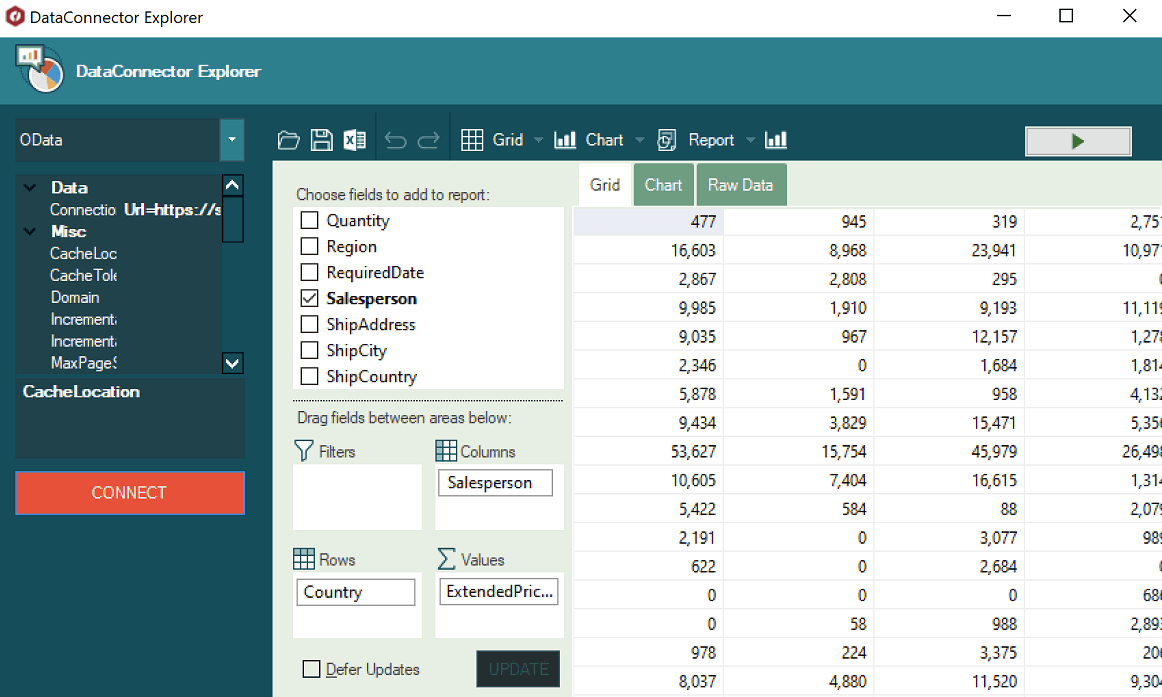Check the Region field checkbox
The height and width of the screenshot is (697, 1162).
310,246
